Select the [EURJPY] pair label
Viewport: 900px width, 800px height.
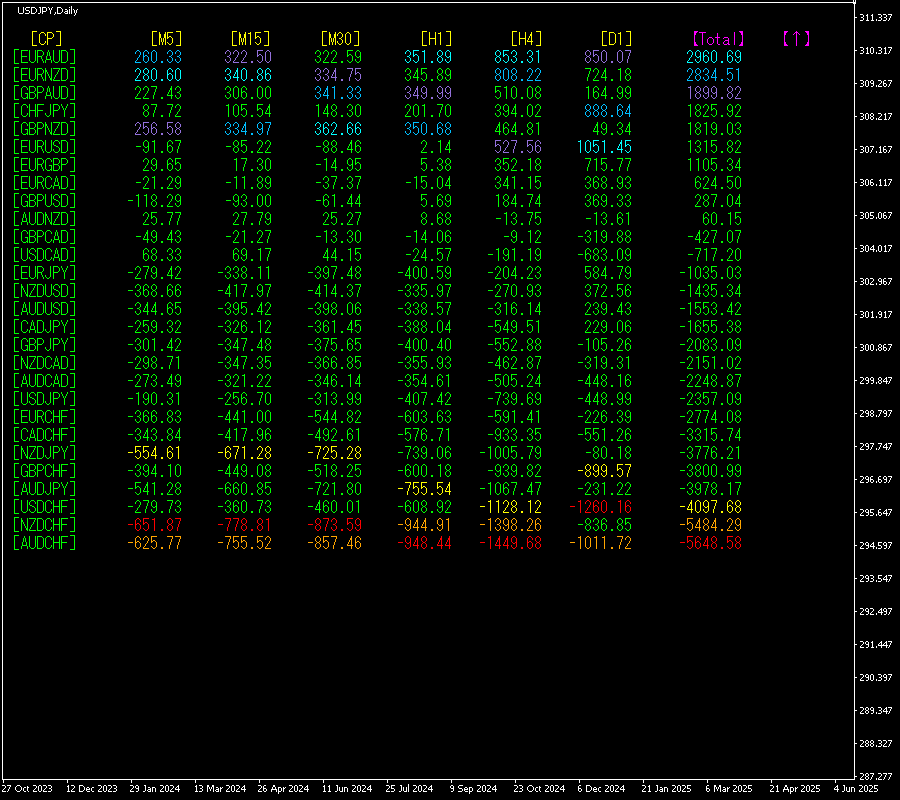45,273
